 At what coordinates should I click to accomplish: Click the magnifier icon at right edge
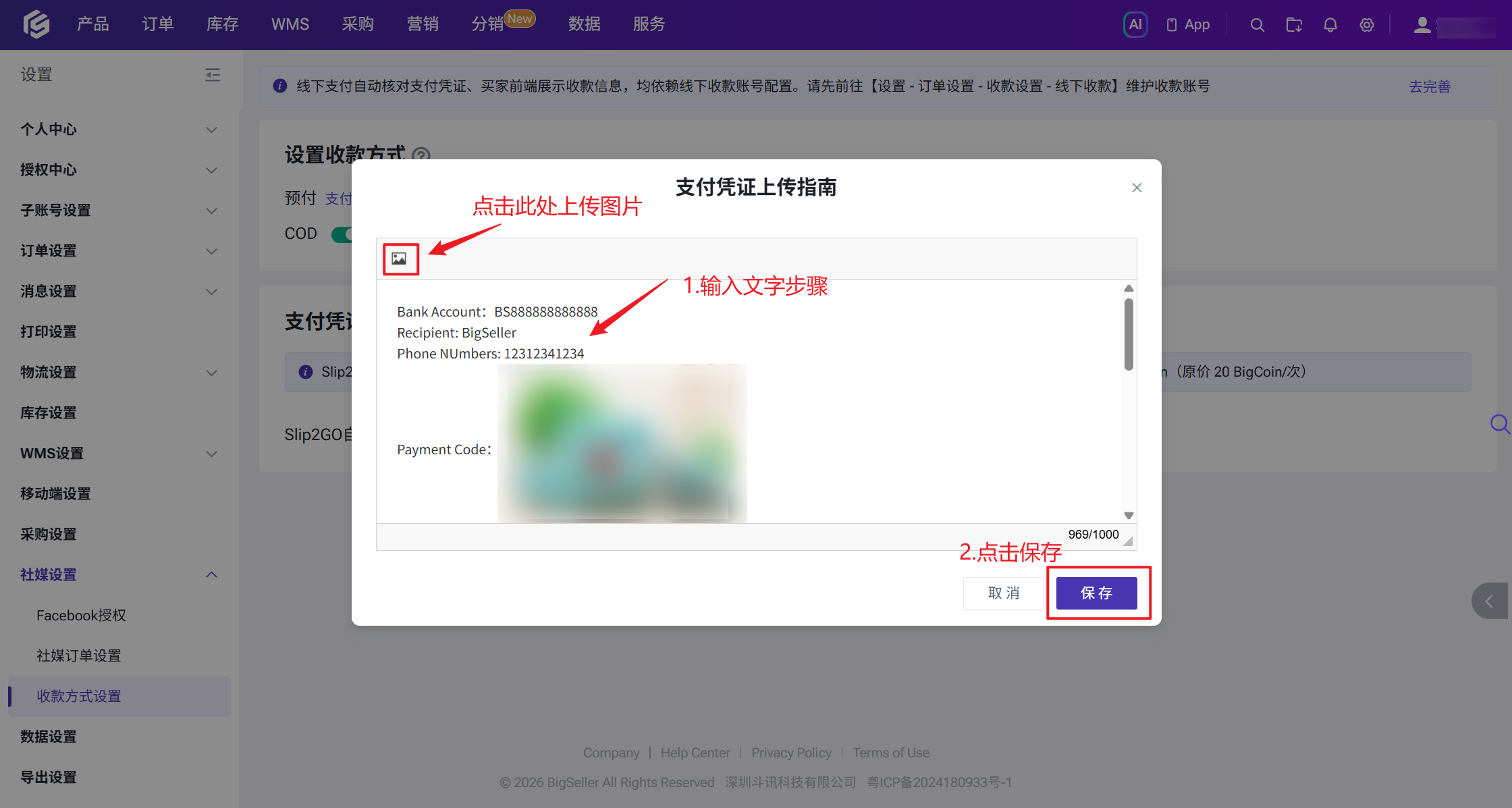(1500, 424)
